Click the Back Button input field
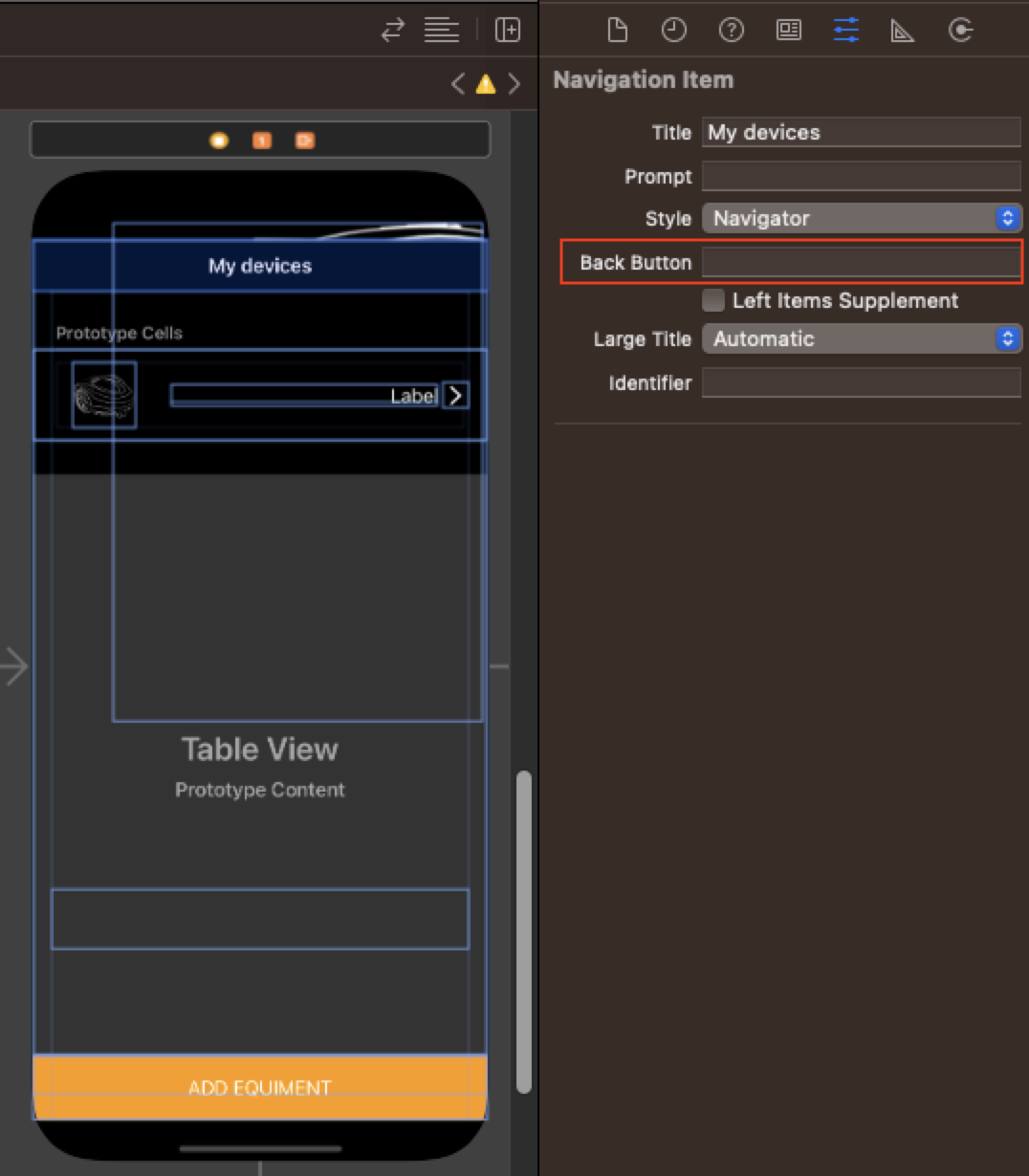Screen dimensions: 1029x1176 point(861,262)
